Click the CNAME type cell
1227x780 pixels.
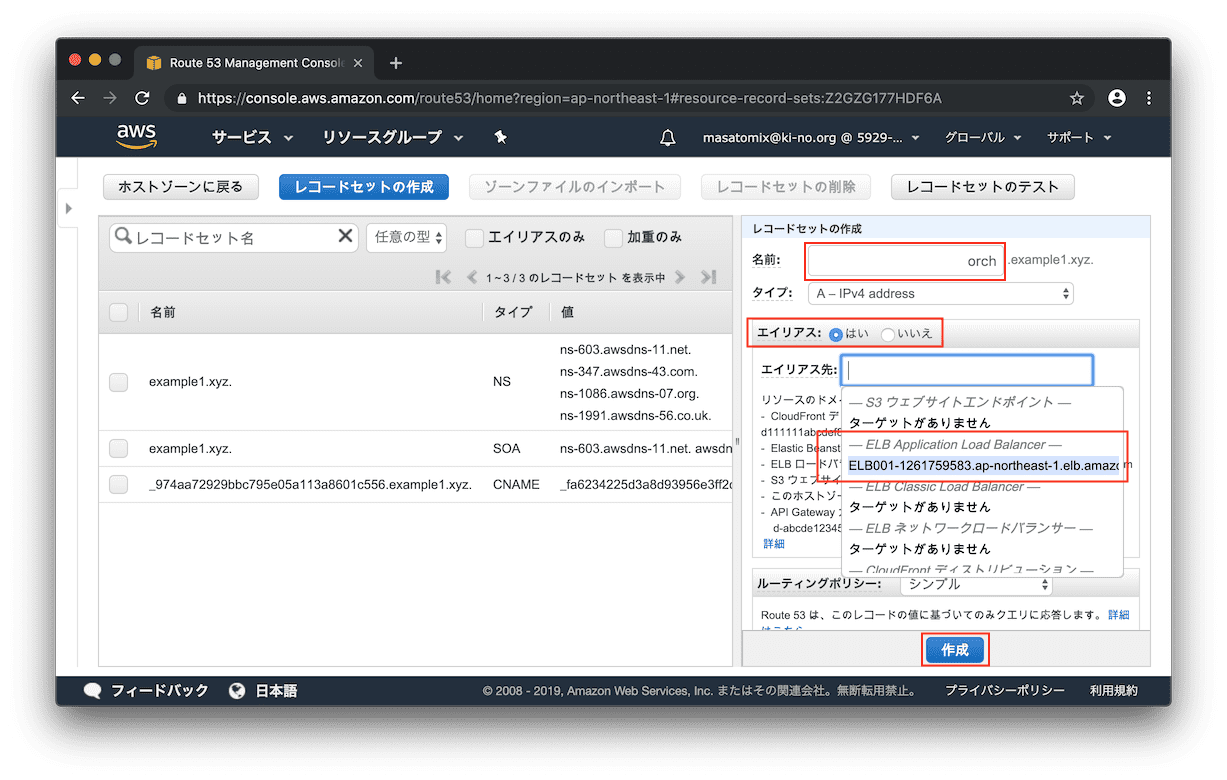pos(516,484)
